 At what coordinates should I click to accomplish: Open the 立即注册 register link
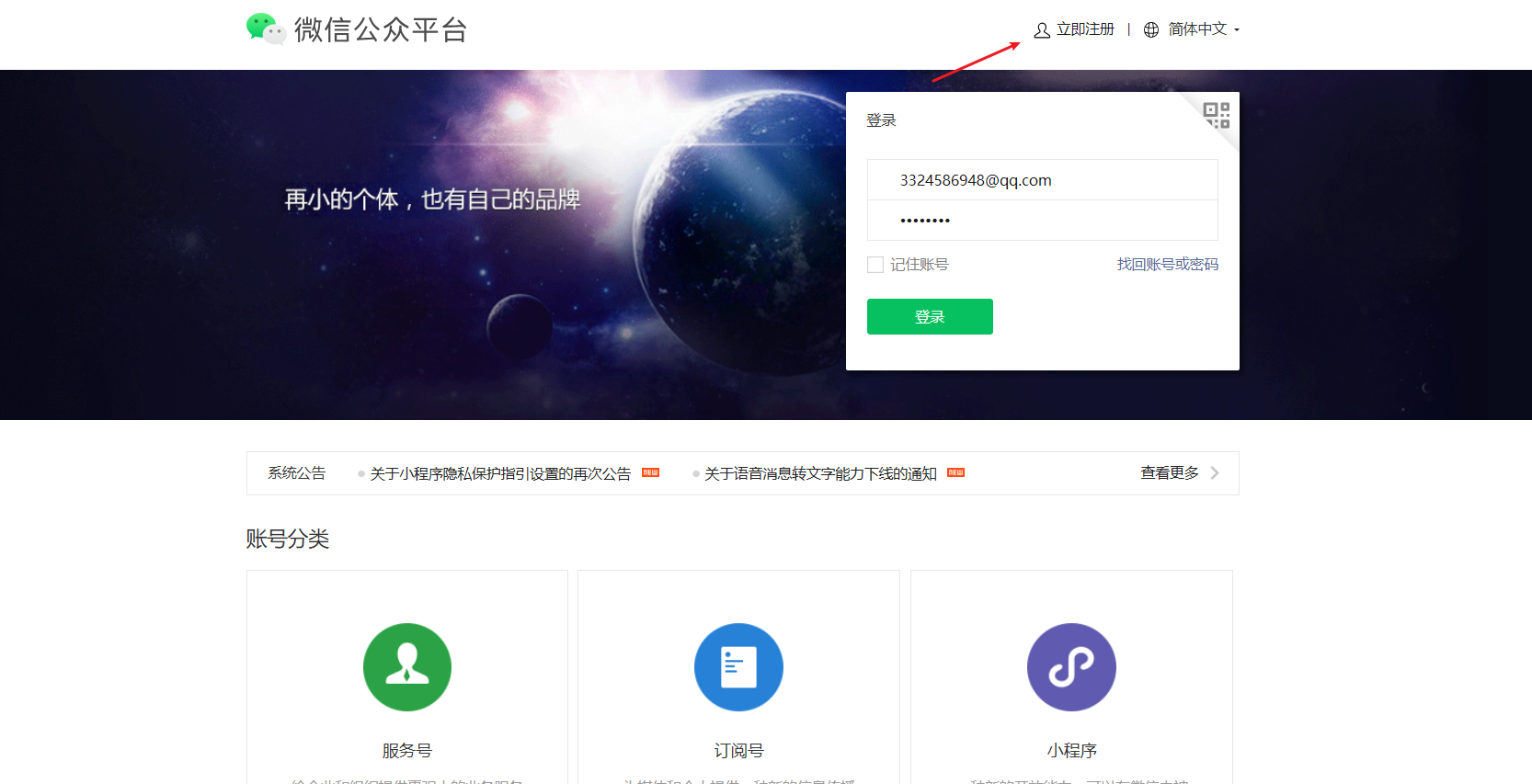point(1085,29)
